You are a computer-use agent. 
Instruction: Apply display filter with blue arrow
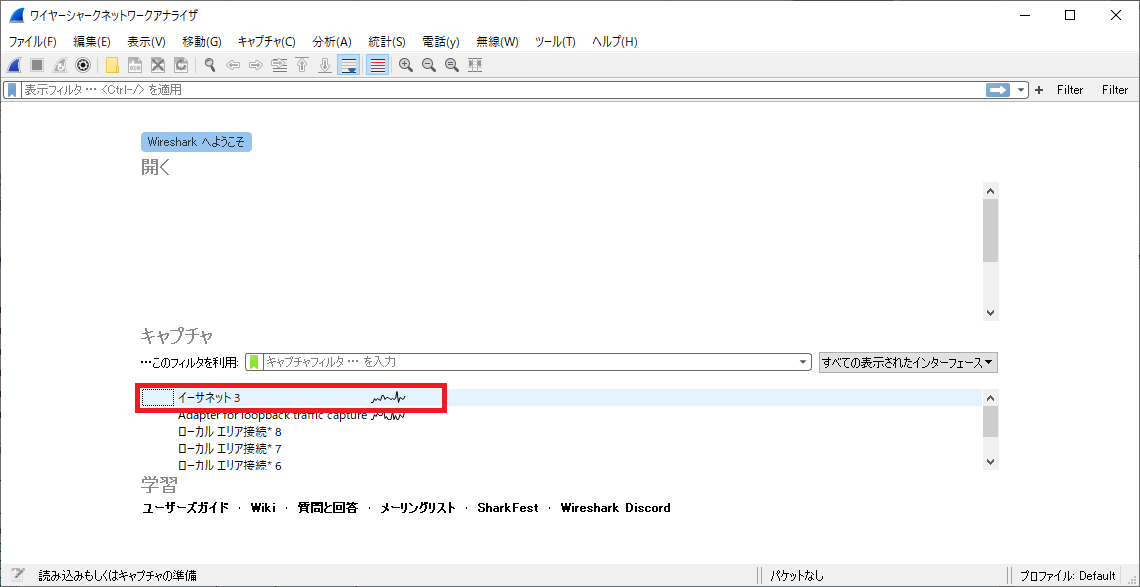point(998,90)
